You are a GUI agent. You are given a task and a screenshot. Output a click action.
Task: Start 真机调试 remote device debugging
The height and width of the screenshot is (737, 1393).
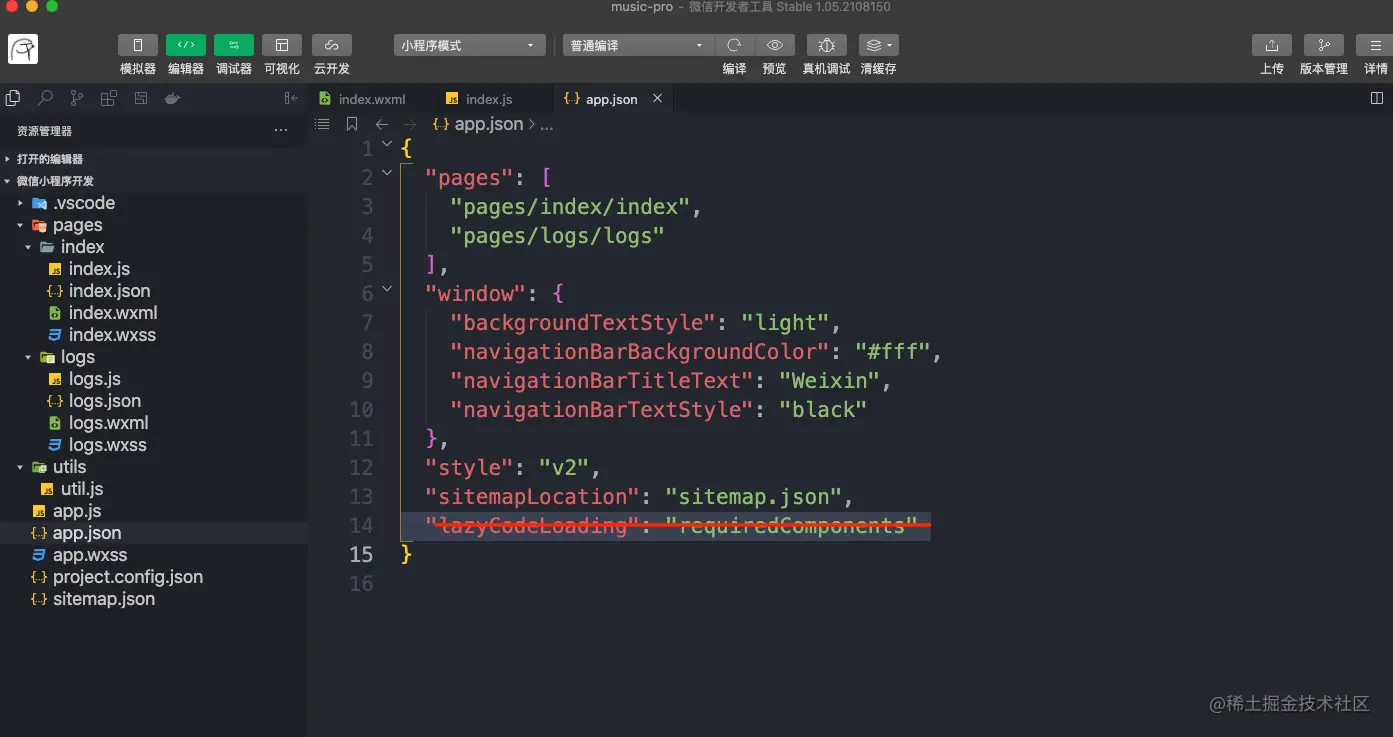(826, 45)
